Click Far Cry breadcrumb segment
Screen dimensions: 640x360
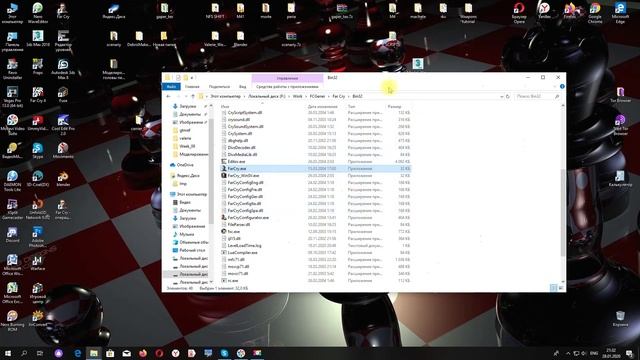point(338,96)
